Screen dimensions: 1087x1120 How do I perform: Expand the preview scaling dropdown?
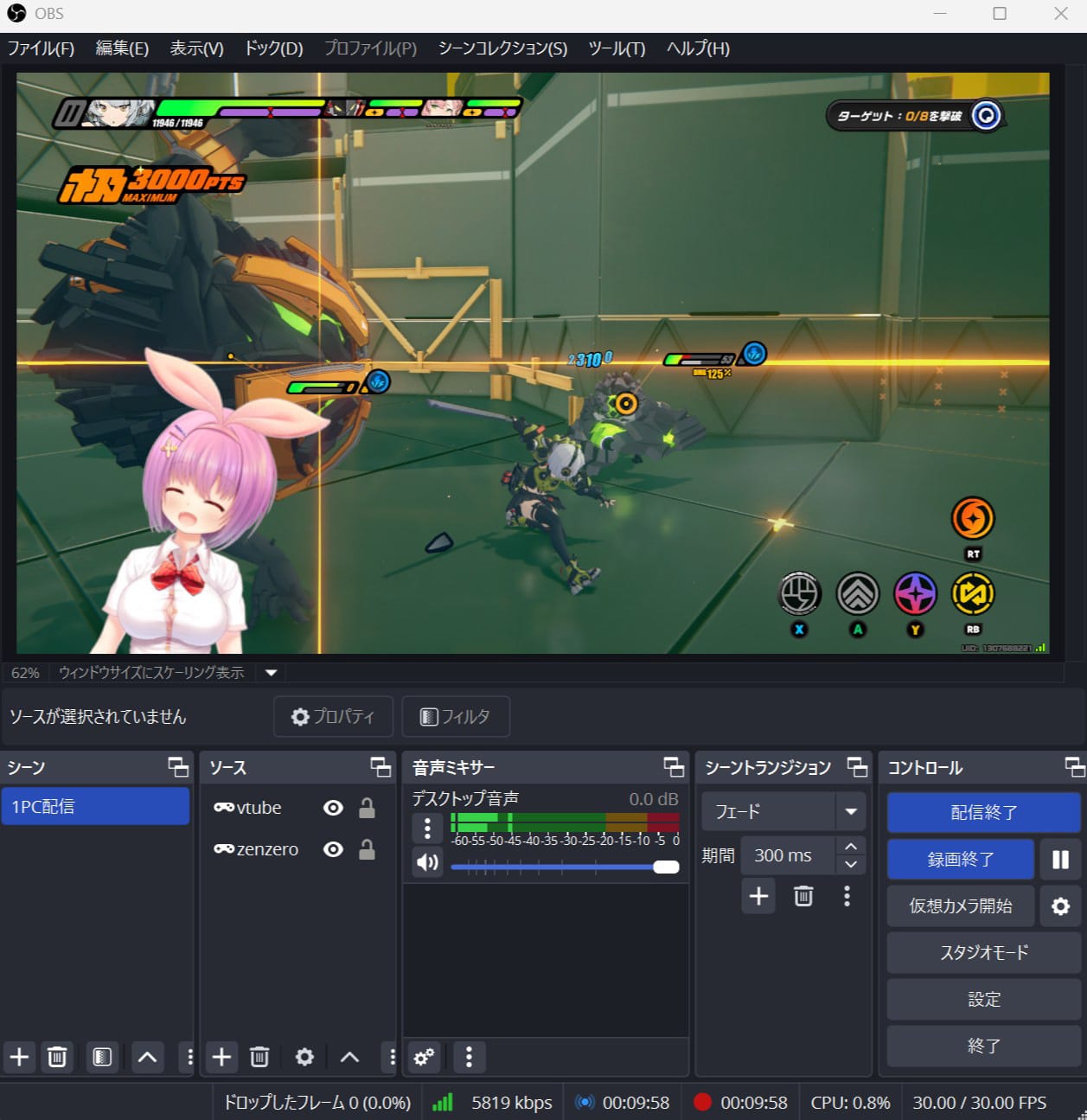tap(271, 673)
